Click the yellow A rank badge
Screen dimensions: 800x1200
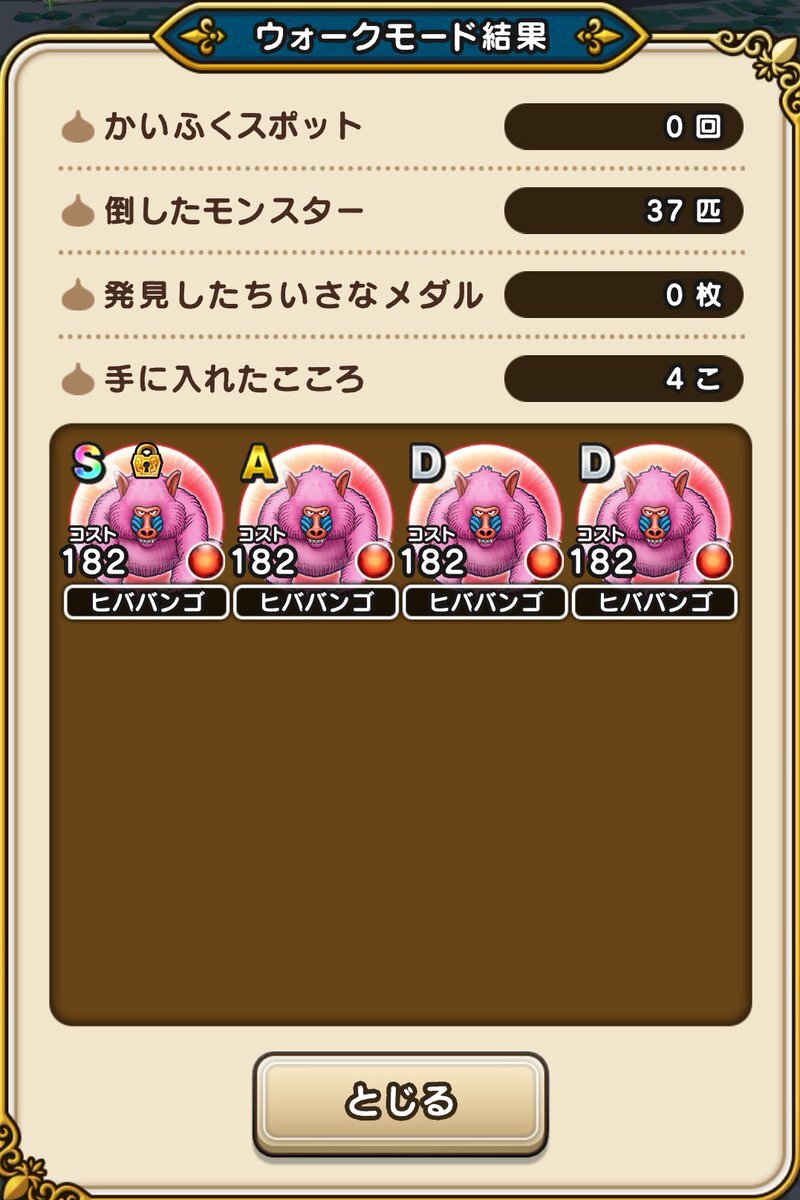(259, 463)
